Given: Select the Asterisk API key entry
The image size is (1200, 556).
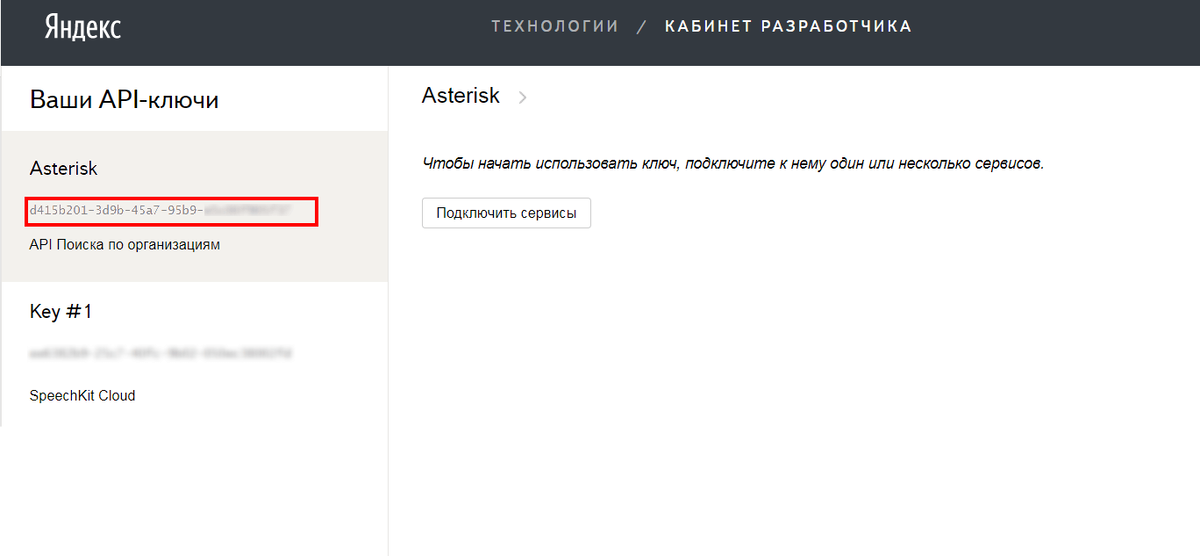Looking at the screenshot, I should click(x=194, y=206).
